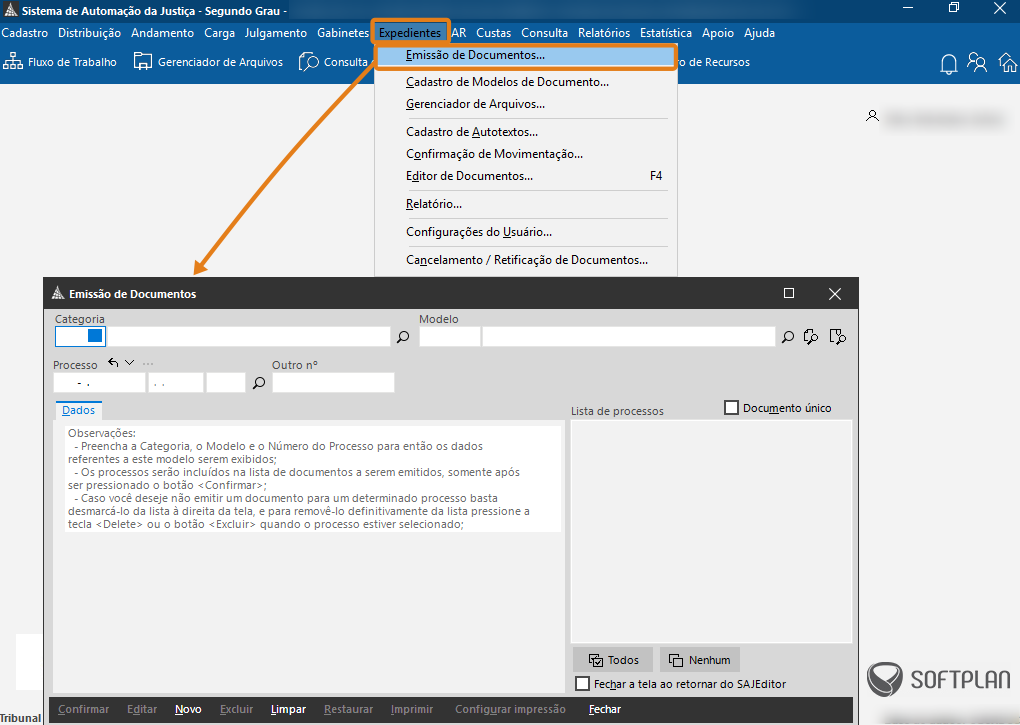Click the Consulta toolbar button with magnifier icon
This screenshot has height=725, width=1020.
click(334, 62)
